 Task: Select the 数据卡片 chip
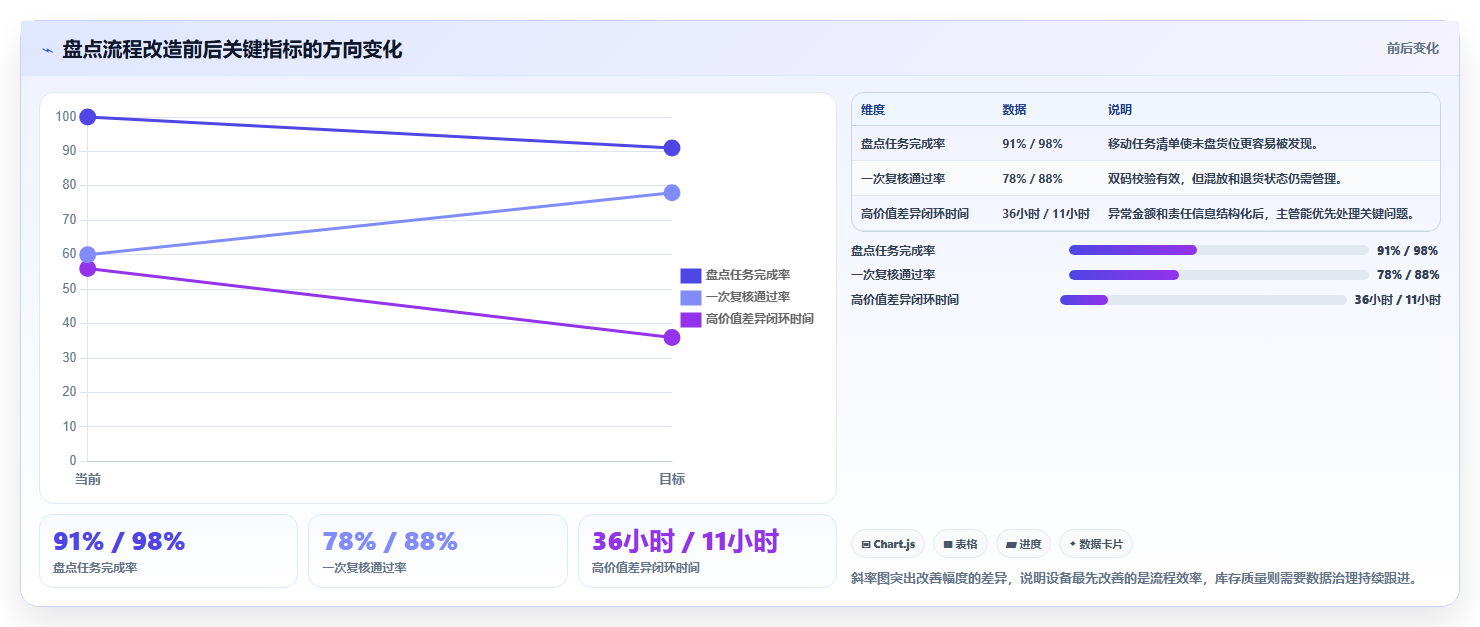tap(1096, 544)
